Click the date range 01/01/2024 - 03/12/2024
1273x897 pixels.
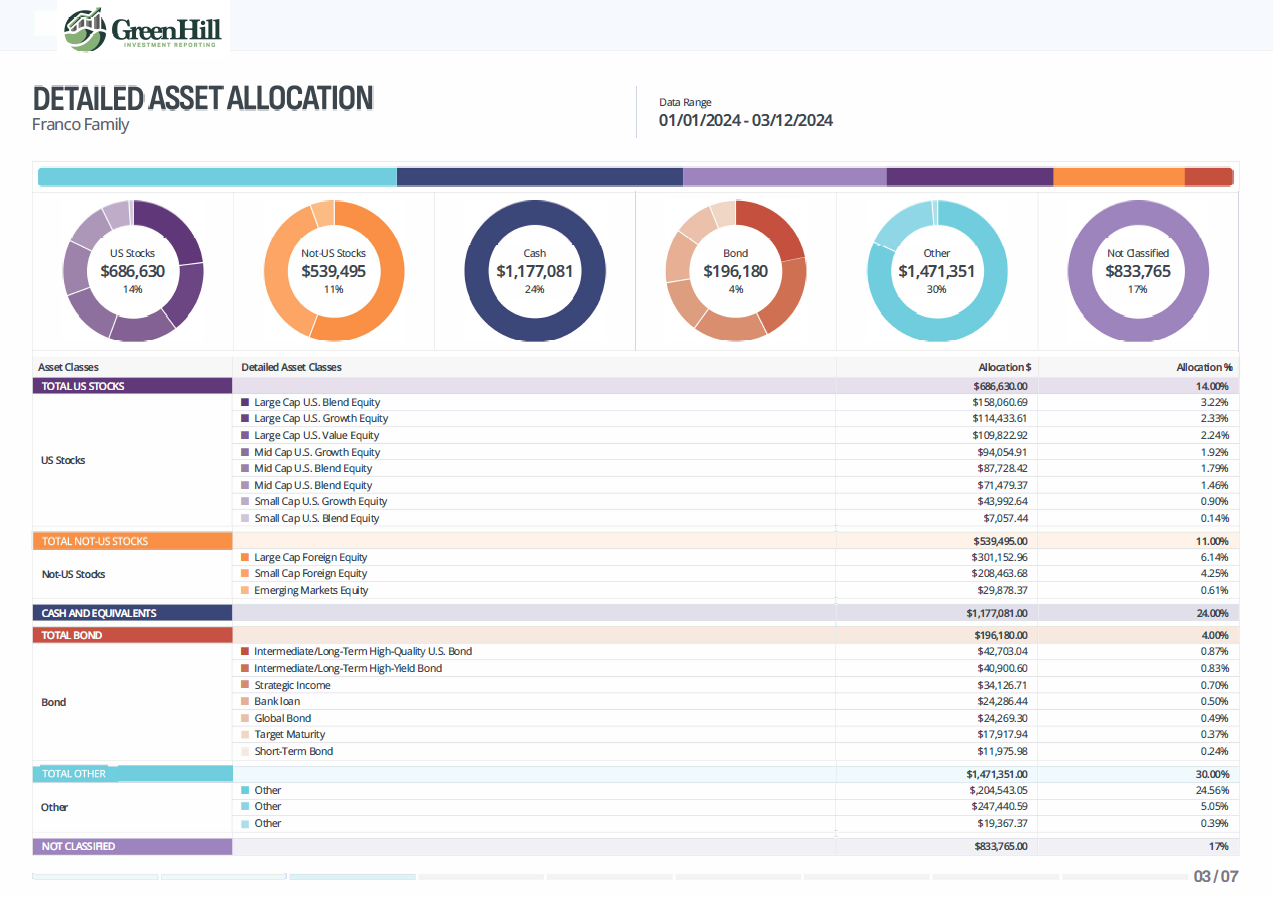tap(746, 121)
